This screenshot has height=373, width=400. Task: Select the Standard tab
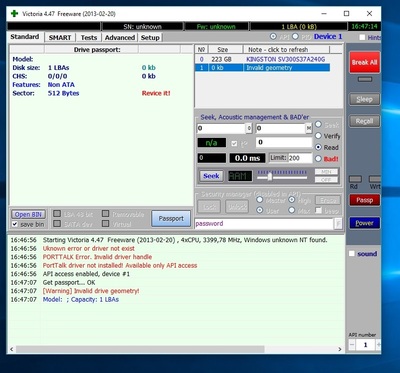(25, 37)
